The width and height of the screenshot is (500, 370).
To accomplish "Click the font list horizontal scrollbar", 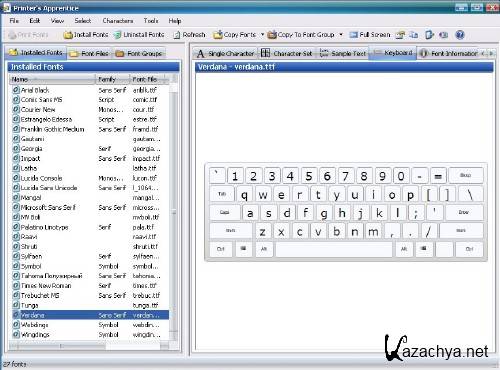I will point(89,346).
